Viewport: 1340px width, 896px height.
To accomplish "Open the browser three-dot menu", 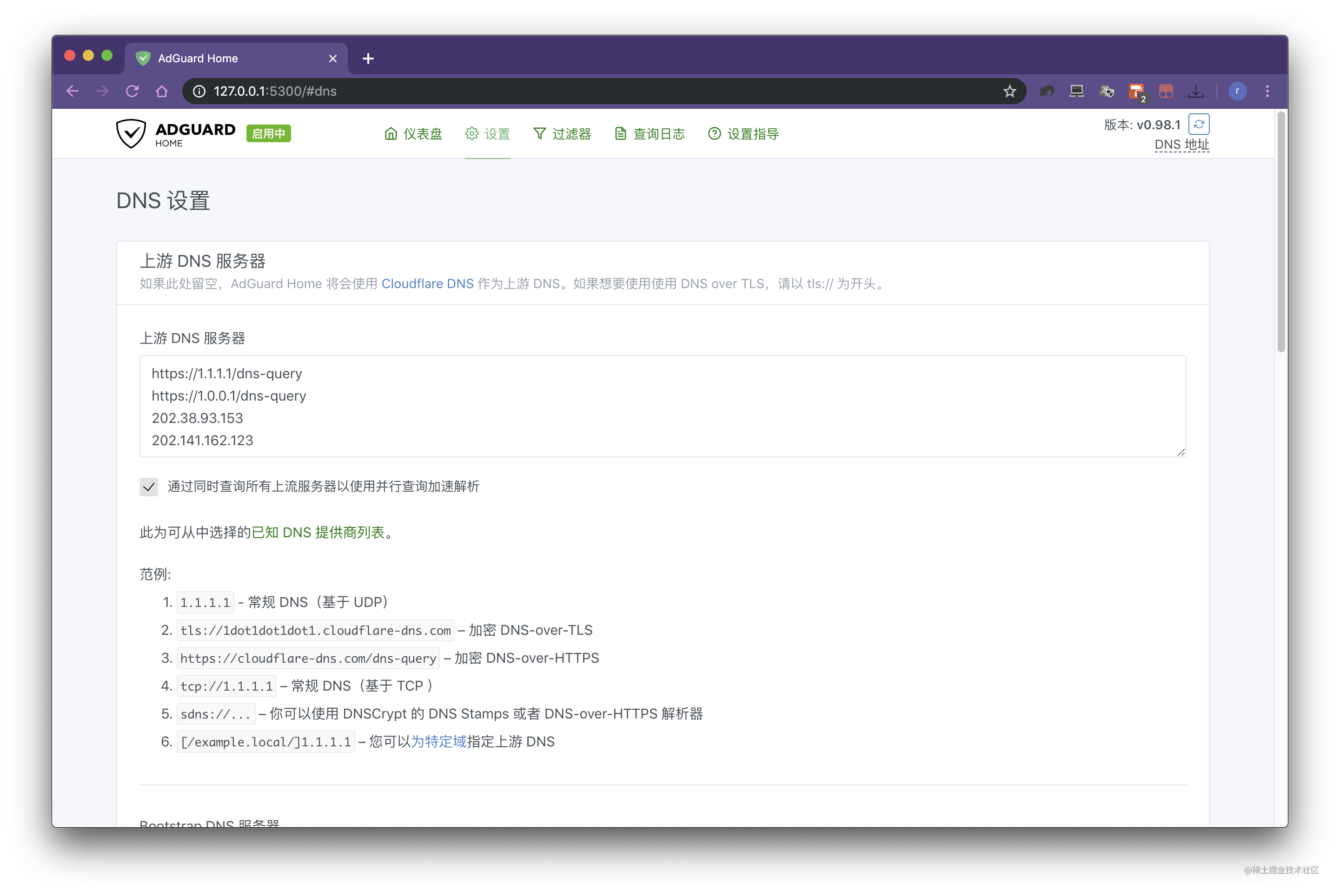I will coord(1267,92).
